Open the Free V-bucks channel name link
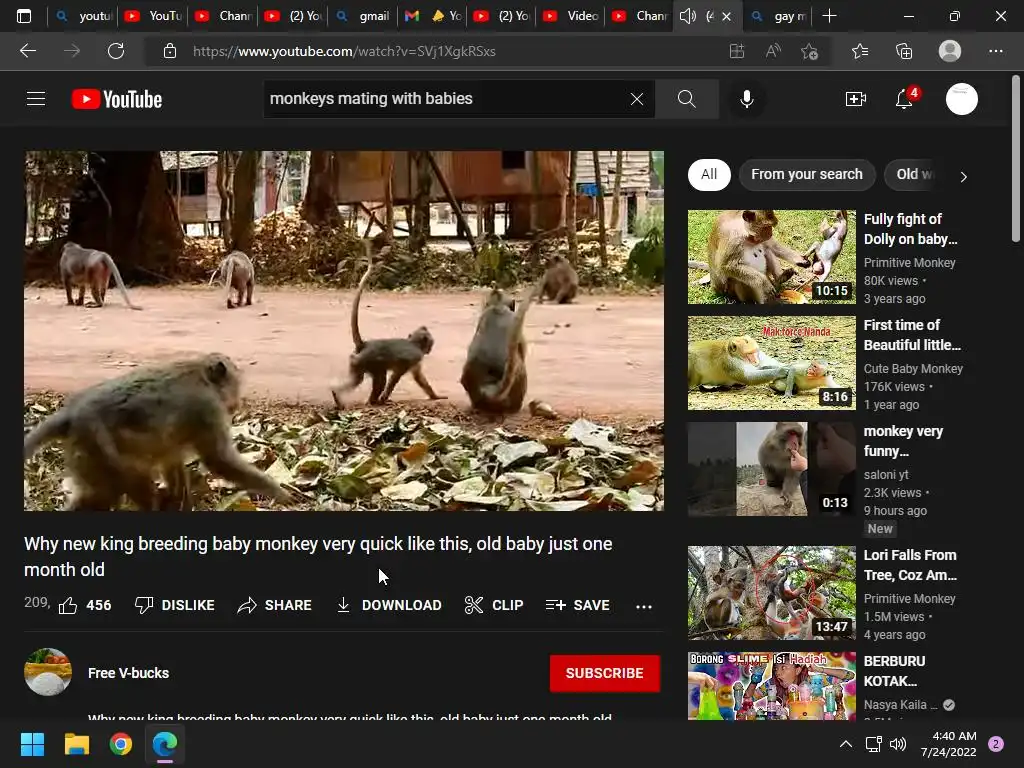The image size is (1024, 768). (x=129, y=673)
